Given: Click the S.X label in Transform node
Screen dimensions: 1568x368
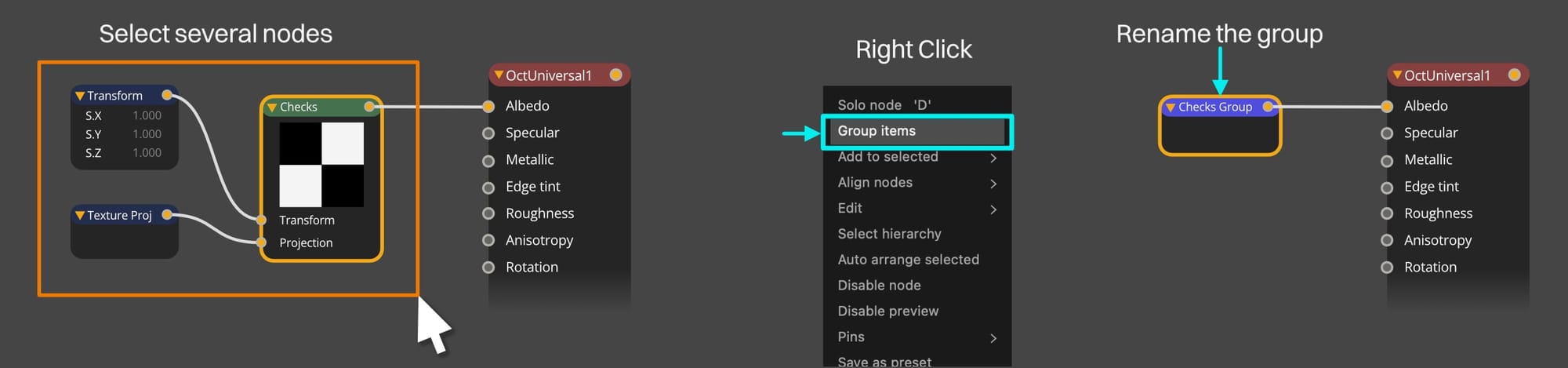Looking at the screenshot, I should pyautogui.click(x=93, y=115).
